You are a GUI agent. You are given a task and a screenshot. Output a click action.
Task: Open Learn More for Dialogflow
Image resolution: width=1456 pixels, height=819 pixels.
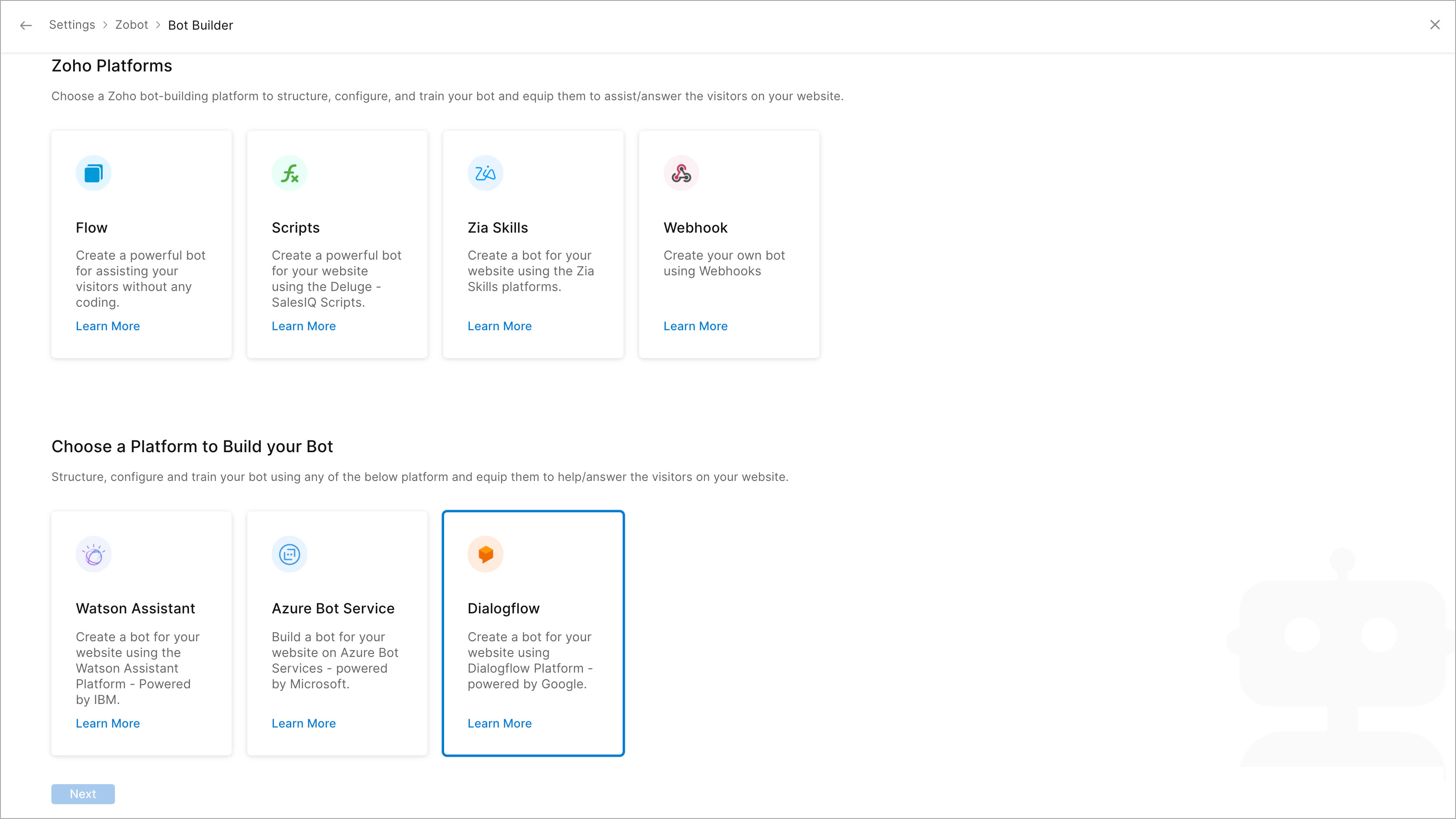[x=500, y=724]
